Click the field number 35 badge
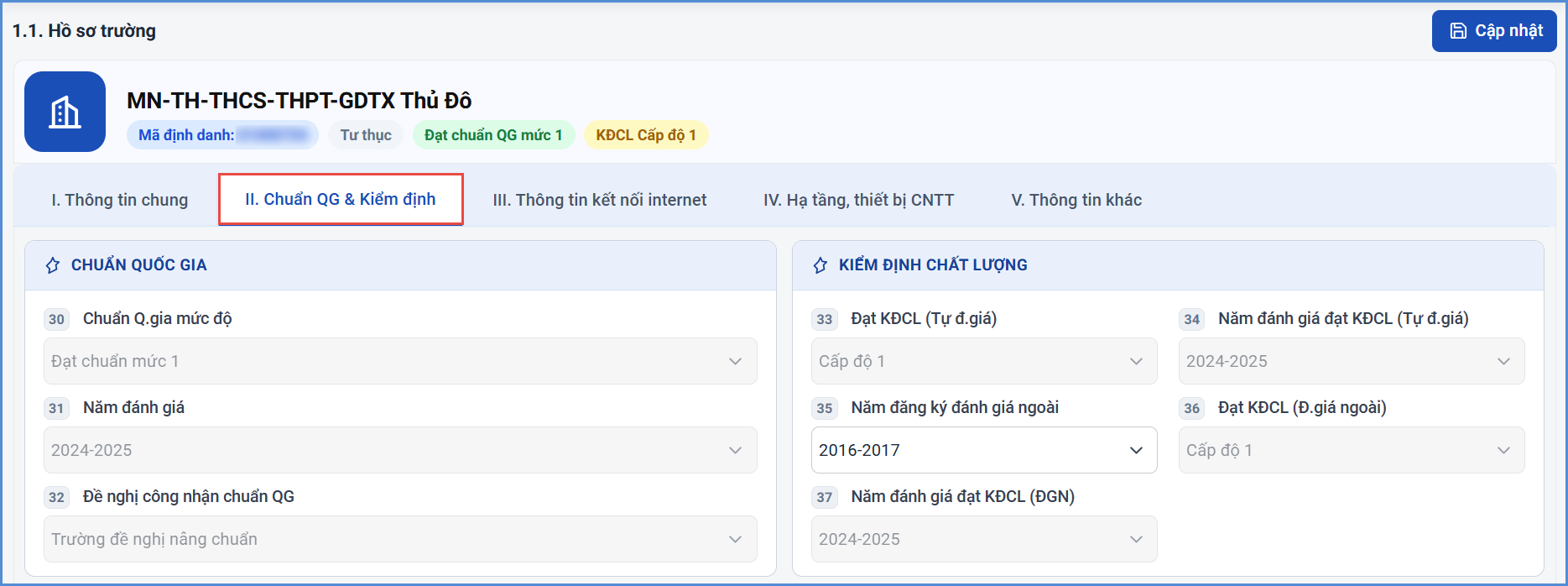 [x=825, y=408]
